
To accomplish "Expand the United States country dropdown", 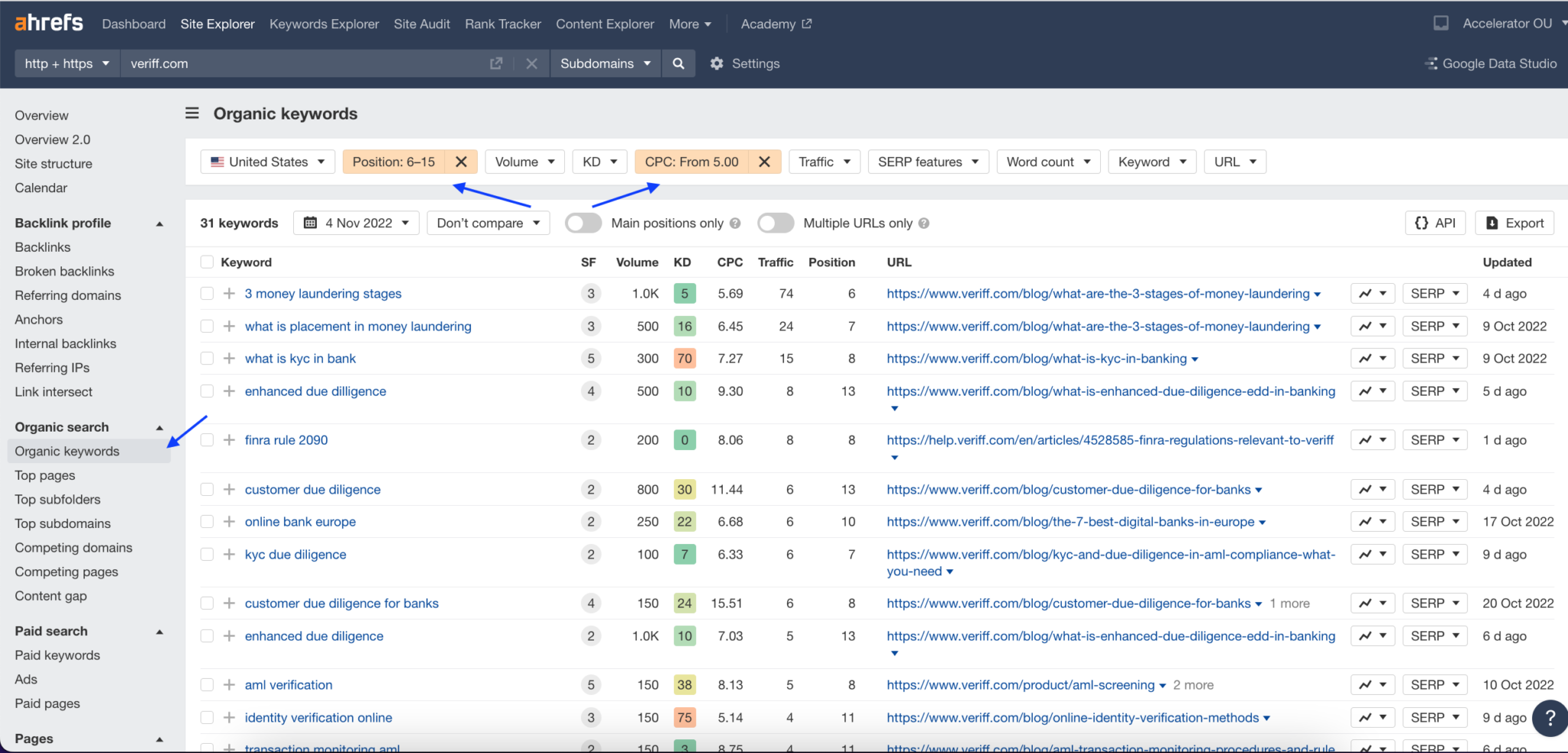I will (268, 161).
